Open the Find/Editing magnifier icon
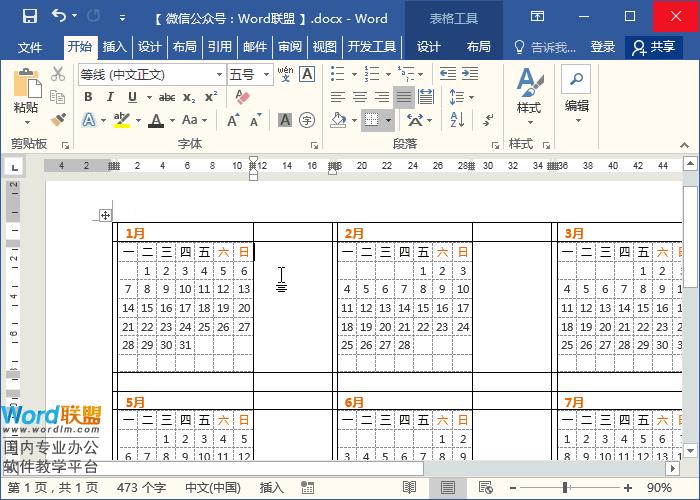 click(x=576, y=79)
